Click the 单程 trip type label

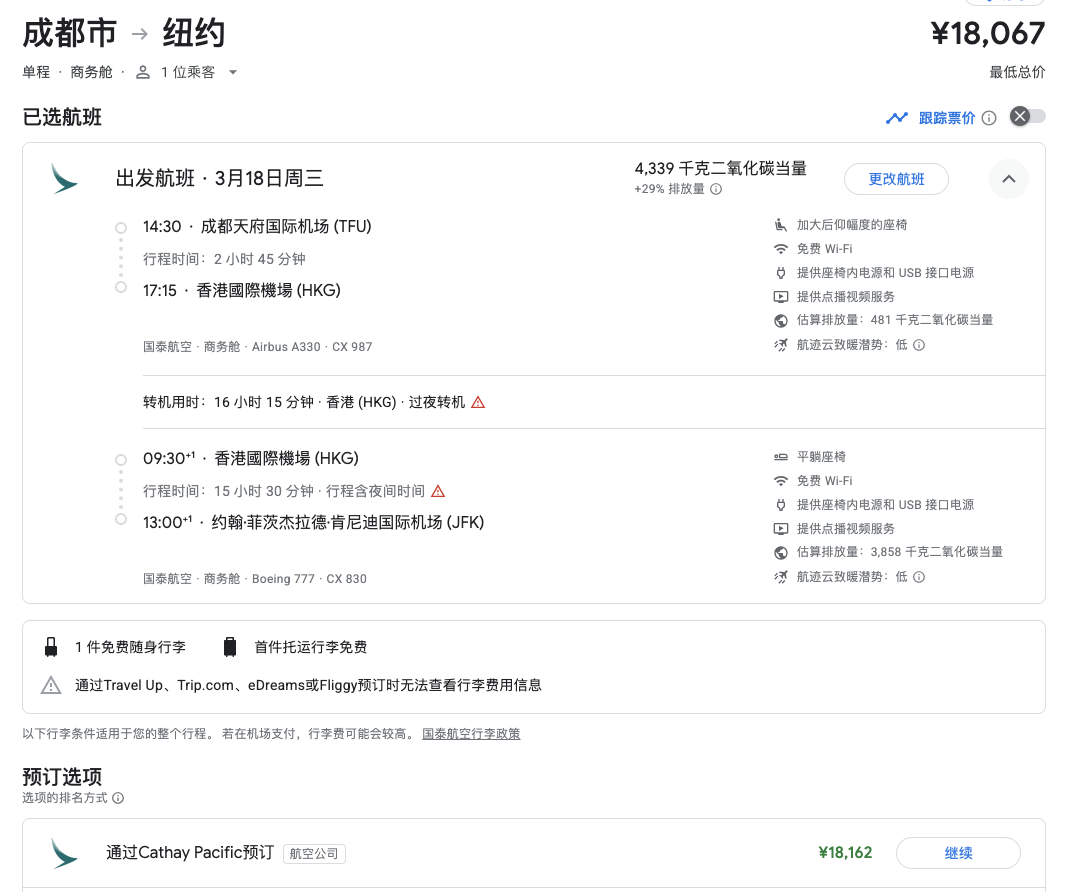pos(37,72)
